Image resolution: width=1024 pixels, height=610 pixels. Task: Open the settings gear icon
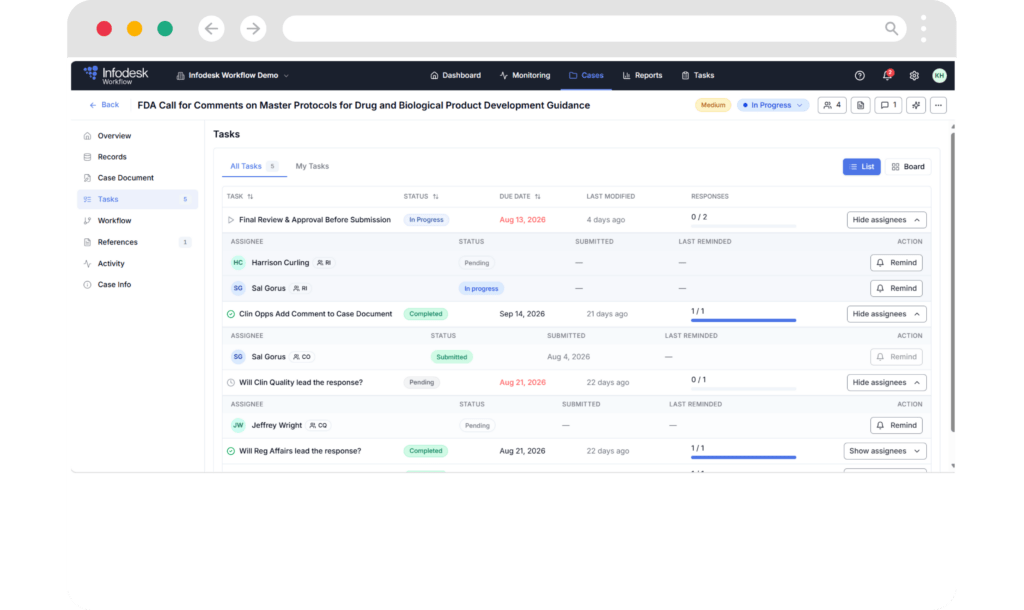(914, 76)
